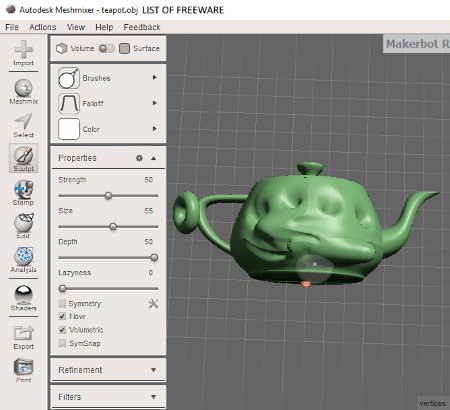Open the File menu

[x=12, y=27]
